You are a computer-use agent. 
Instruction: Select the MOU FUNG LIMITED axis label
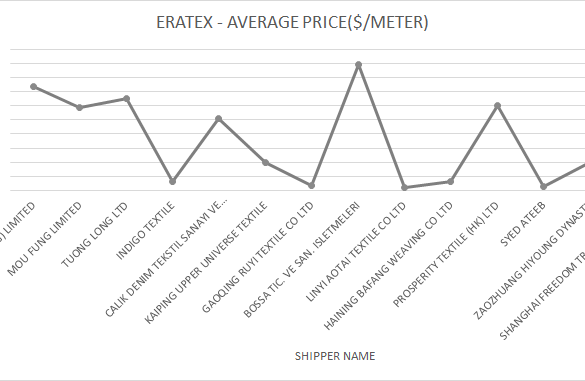coord(44,239)
